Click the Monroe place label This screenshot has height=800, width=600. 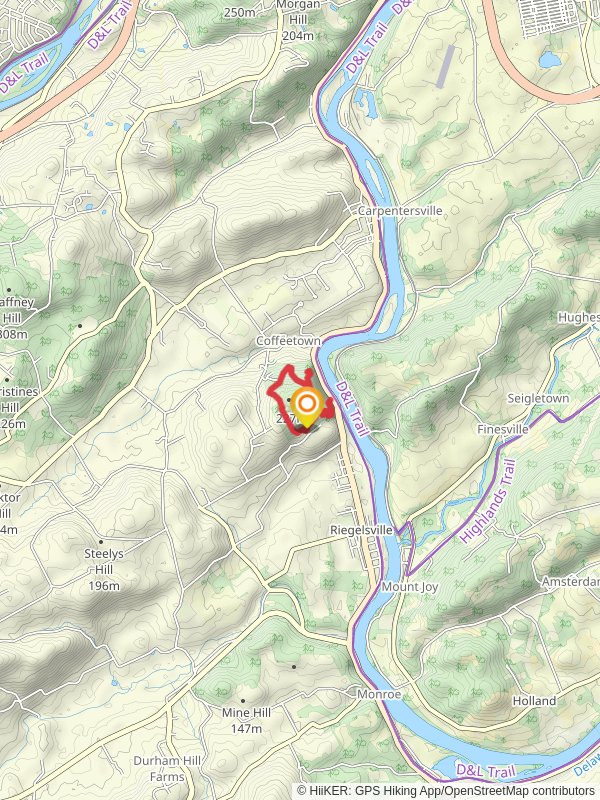379,694
